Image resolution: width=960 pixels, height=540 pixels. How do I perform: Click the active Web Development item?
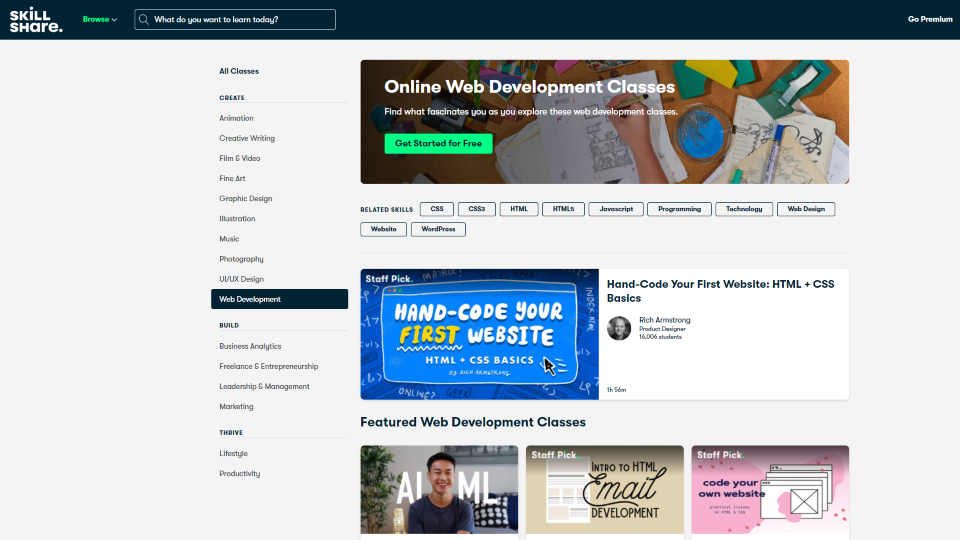click(279, 299)
